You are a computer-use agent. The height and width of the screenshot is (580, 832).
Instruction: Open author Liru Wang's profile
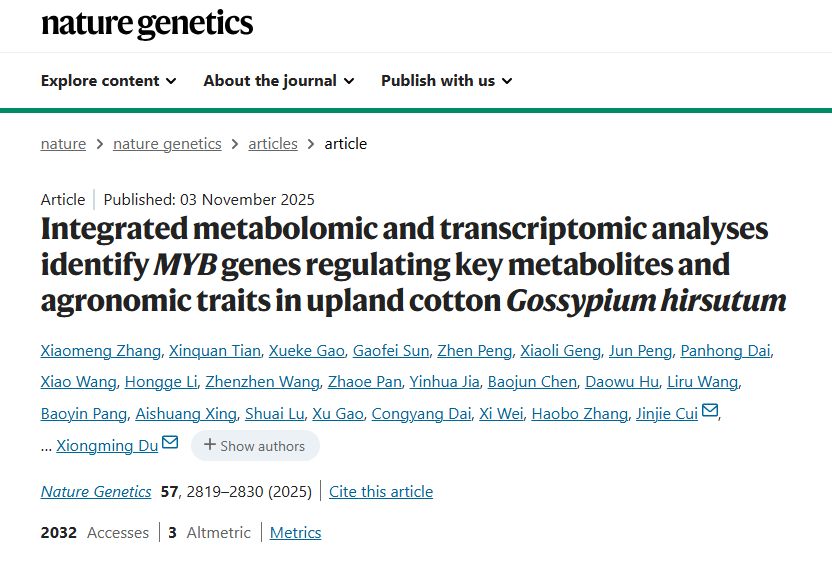(703, 382)
